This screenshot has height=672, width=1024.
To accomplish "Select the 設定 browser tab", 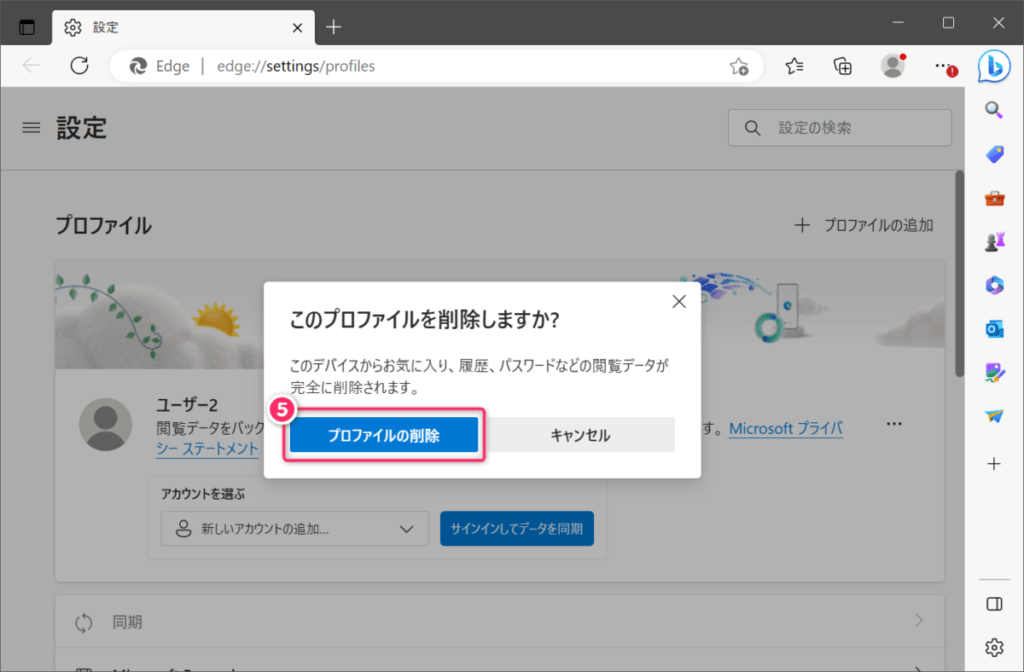I will click(160, 27).
